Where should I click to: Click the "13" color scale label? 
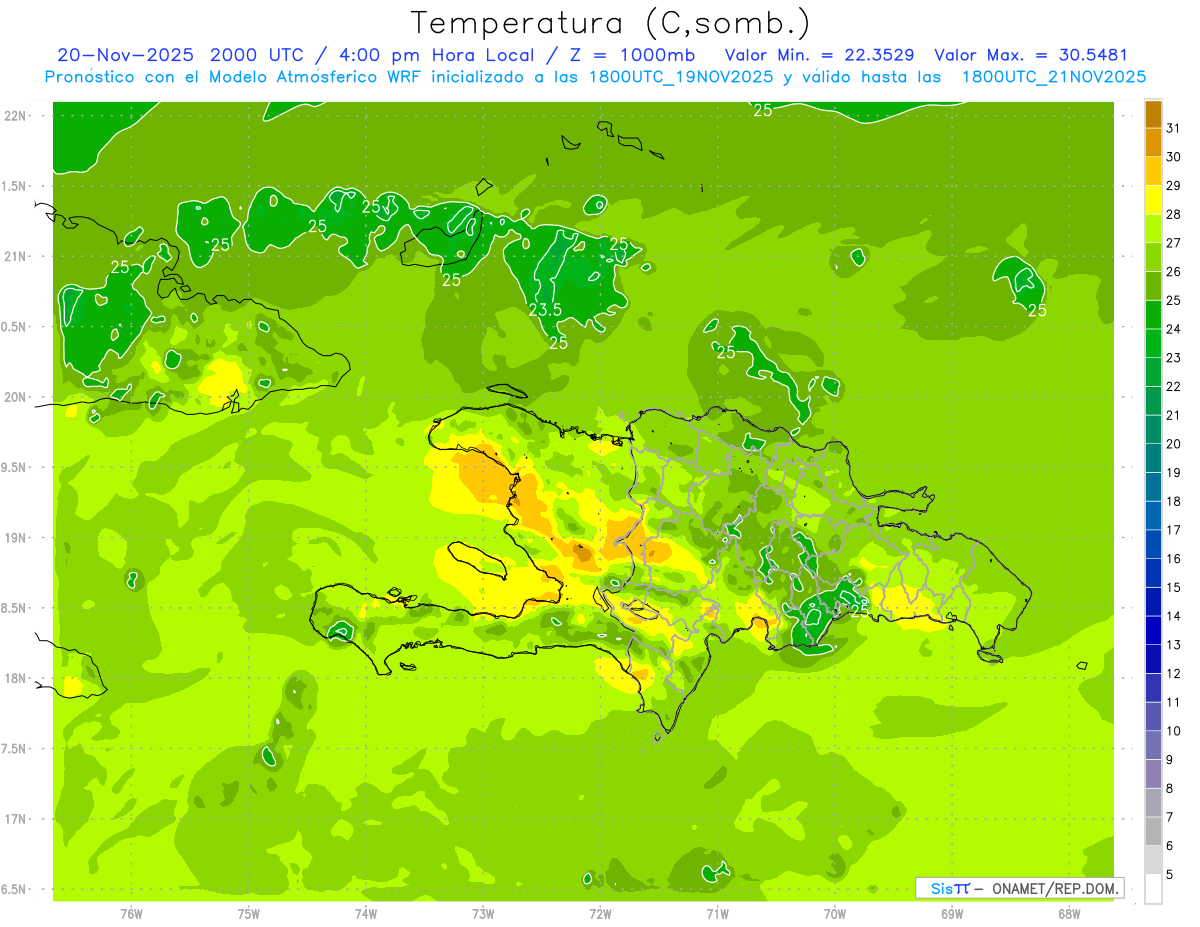[x=1174, y=645]
